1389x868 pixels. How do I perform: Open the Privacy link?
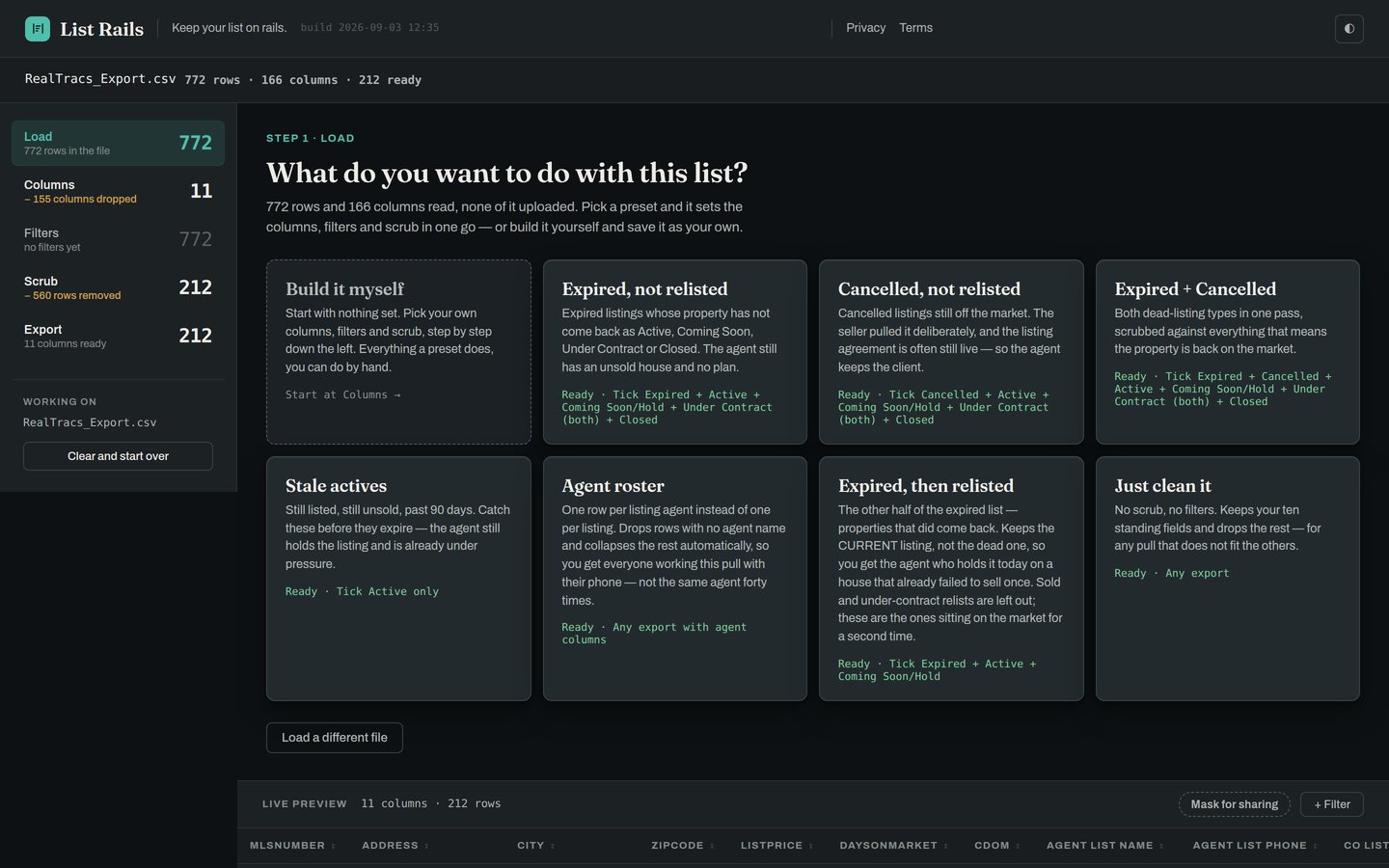[865, 28]
